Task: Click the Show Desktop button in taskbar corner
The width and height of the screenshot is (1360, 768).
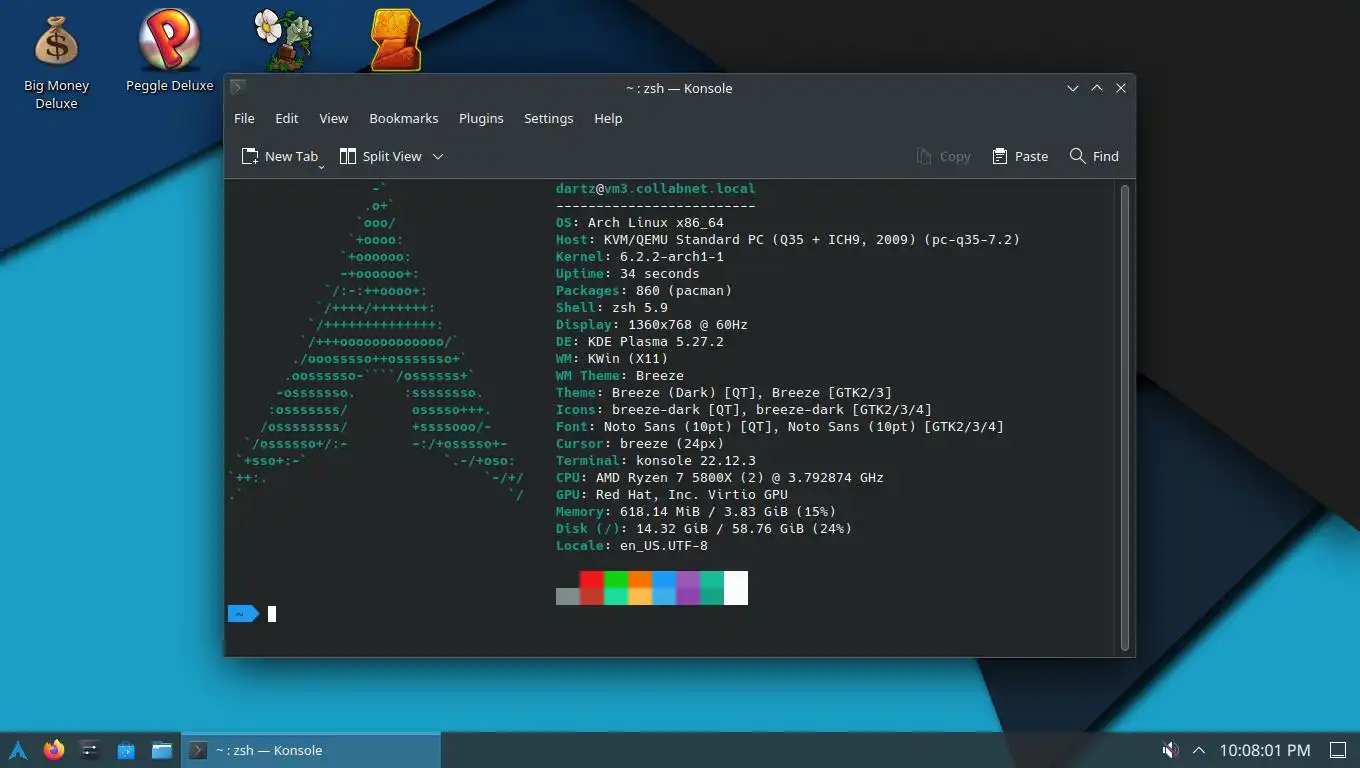Action: (1338, 750)
